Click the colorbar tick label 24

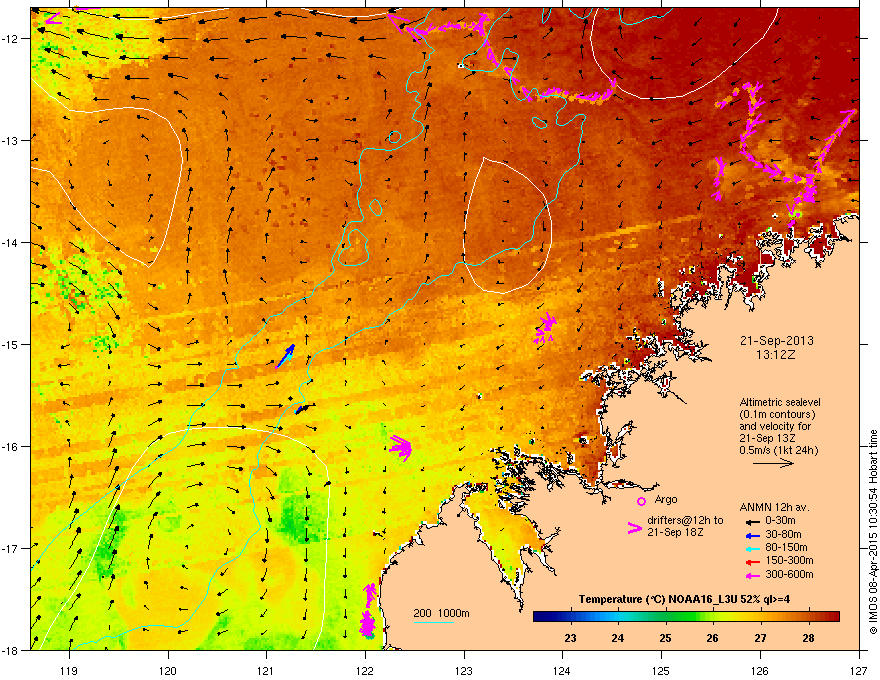tap(617, 638)
